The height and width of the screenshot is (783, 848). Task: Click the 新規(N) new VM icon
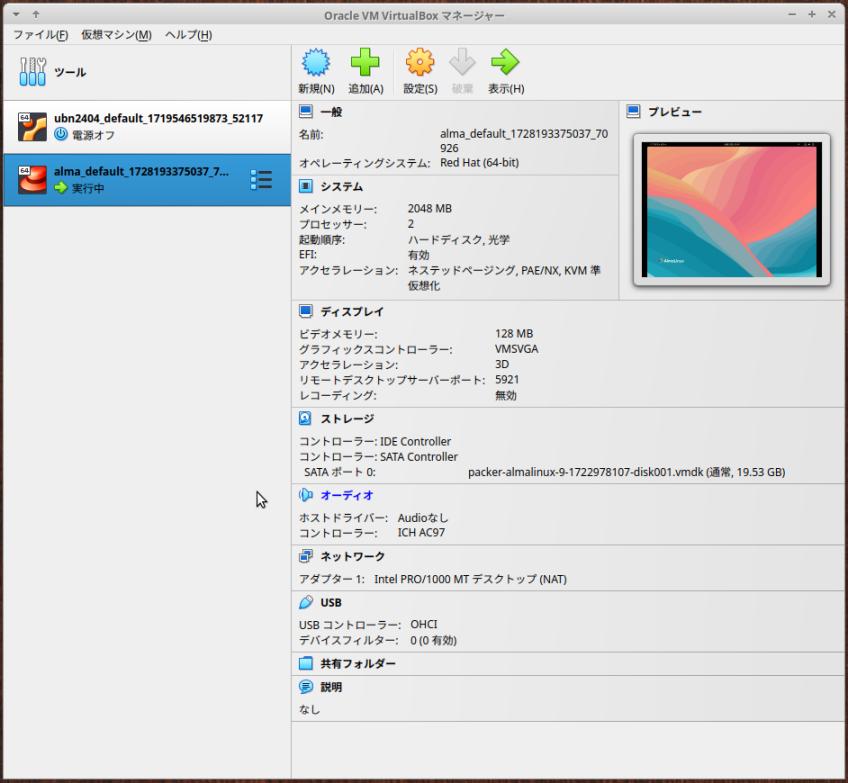[x=316, y=62]
